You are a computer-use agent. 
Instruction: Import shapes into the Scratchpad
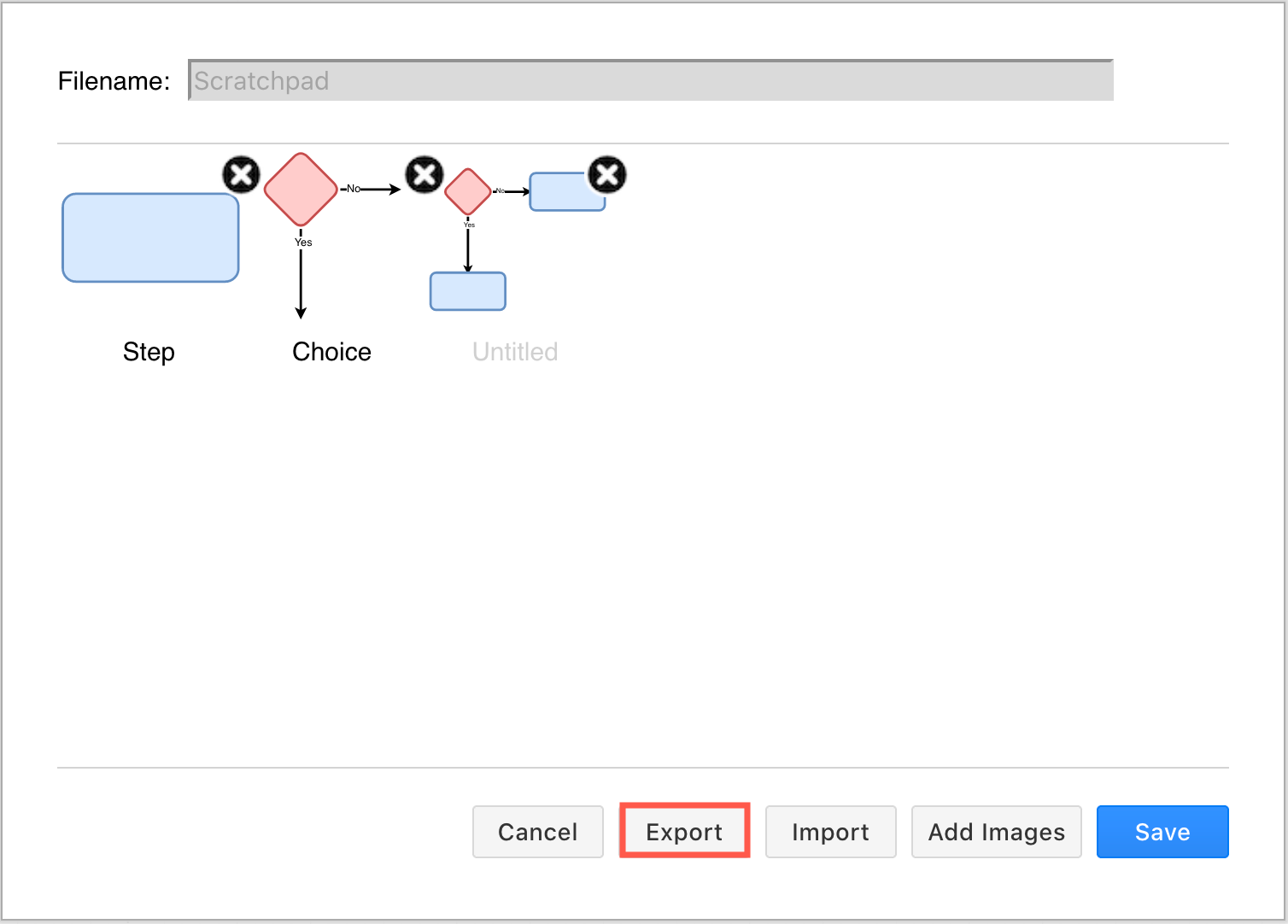point(830,831)
